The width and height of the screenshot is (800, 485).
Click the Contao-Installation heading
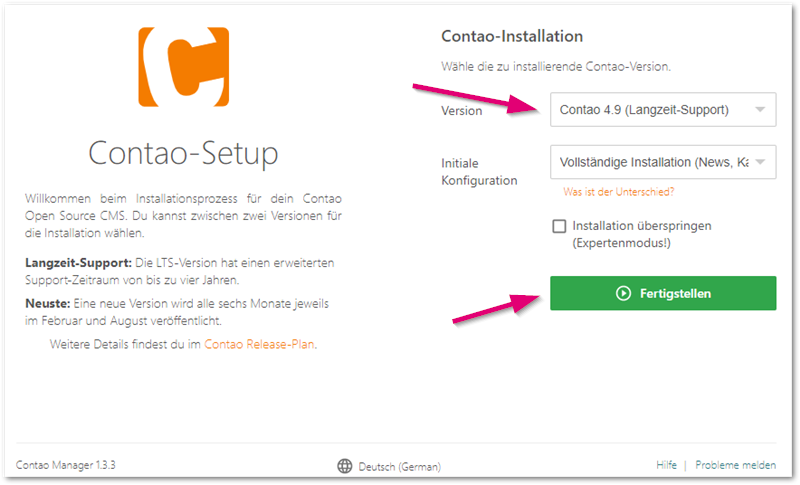coord(511,37)
